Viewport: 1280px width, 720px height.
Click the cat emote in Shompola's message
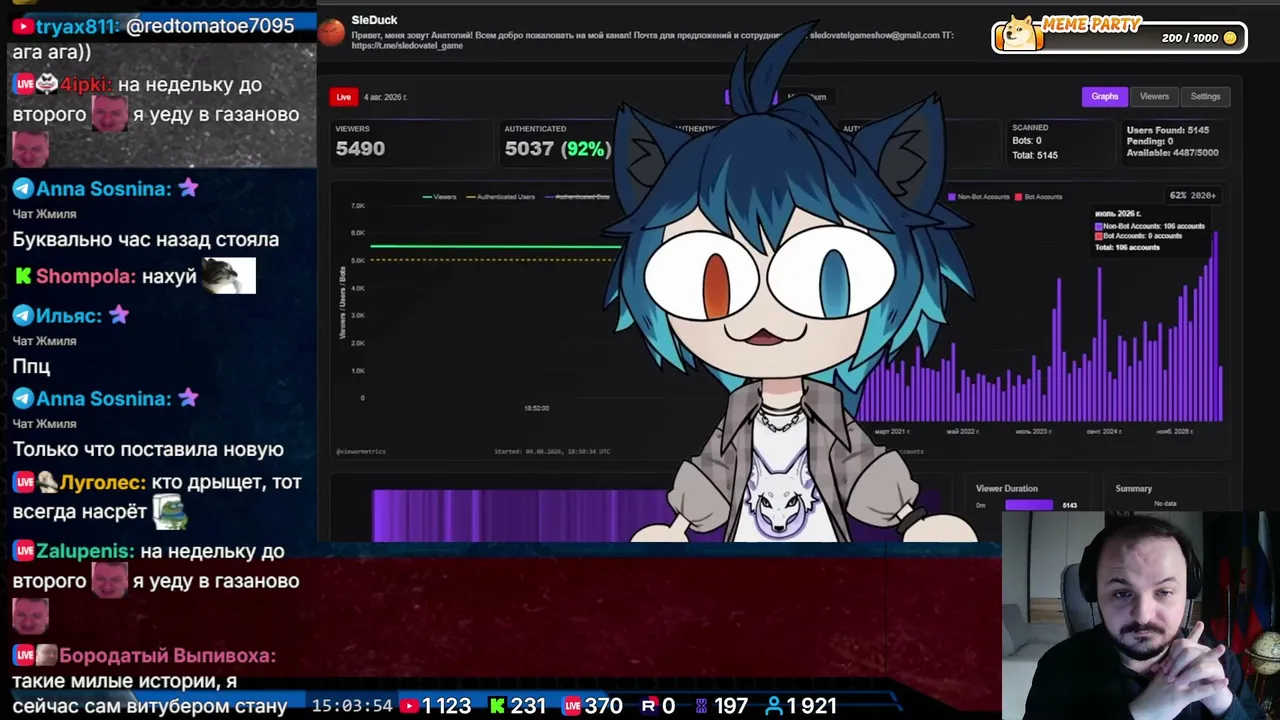pyautogui.click(x=228, y=276)
